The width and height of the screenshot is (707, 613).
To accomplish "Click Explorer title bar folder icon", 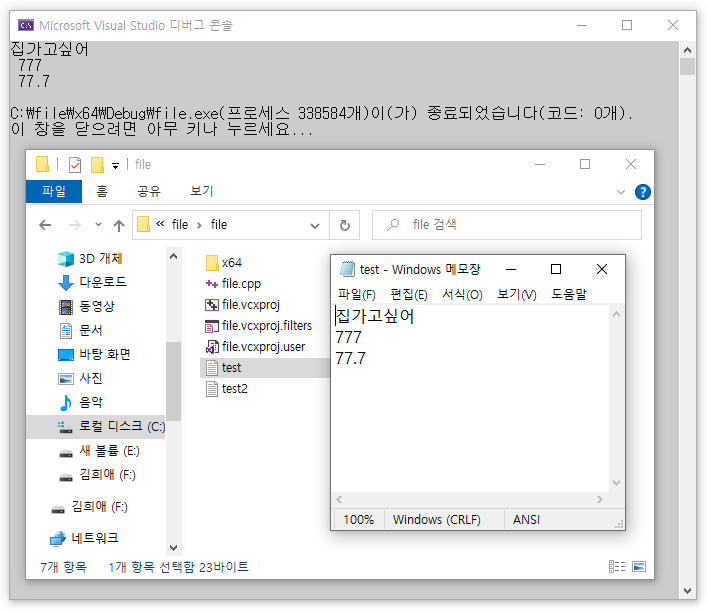I will tap(42, 165).
